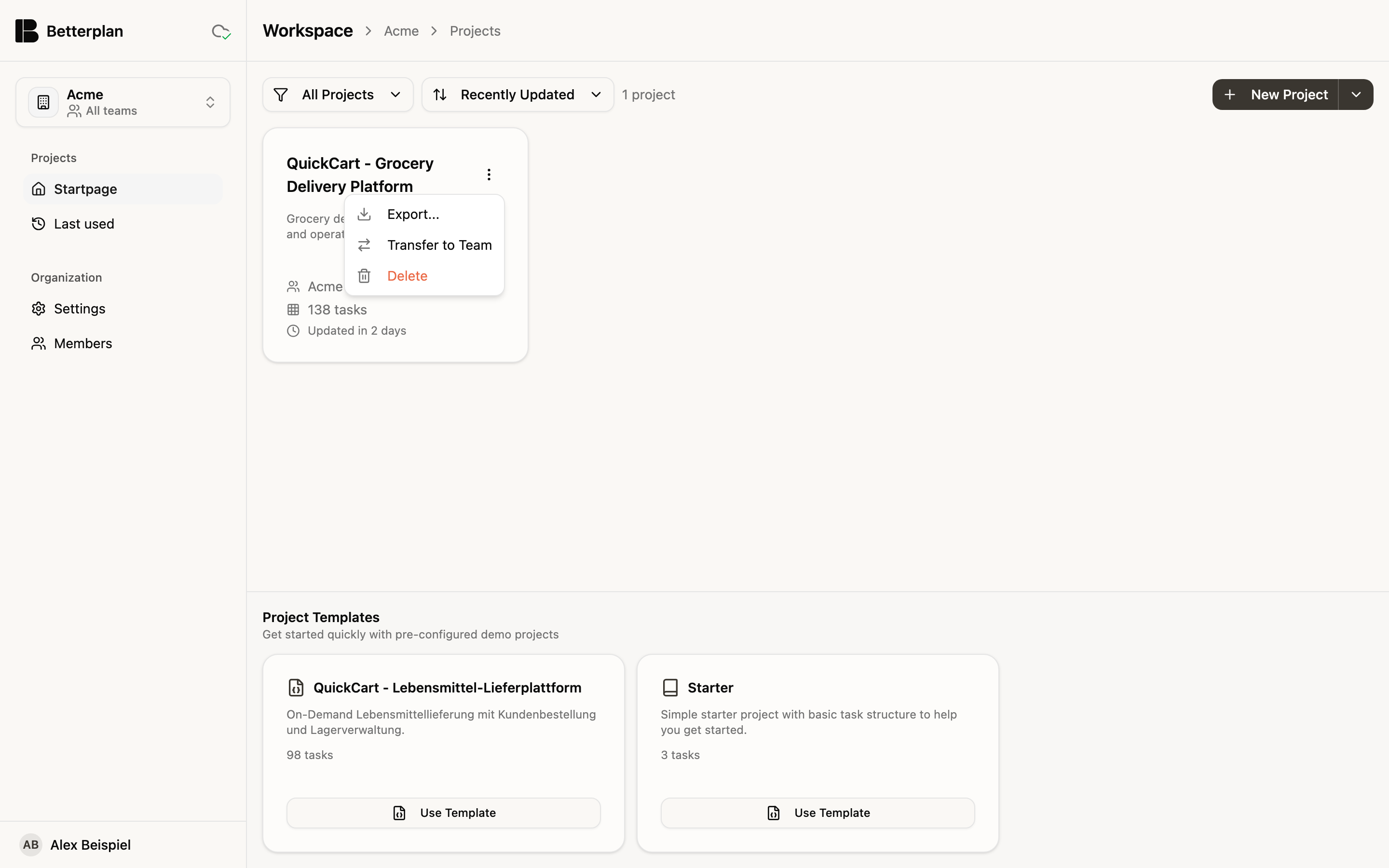Click the Last used history icon
Image resolution: width=1389 pixels, height=868 pixels.
39,224
